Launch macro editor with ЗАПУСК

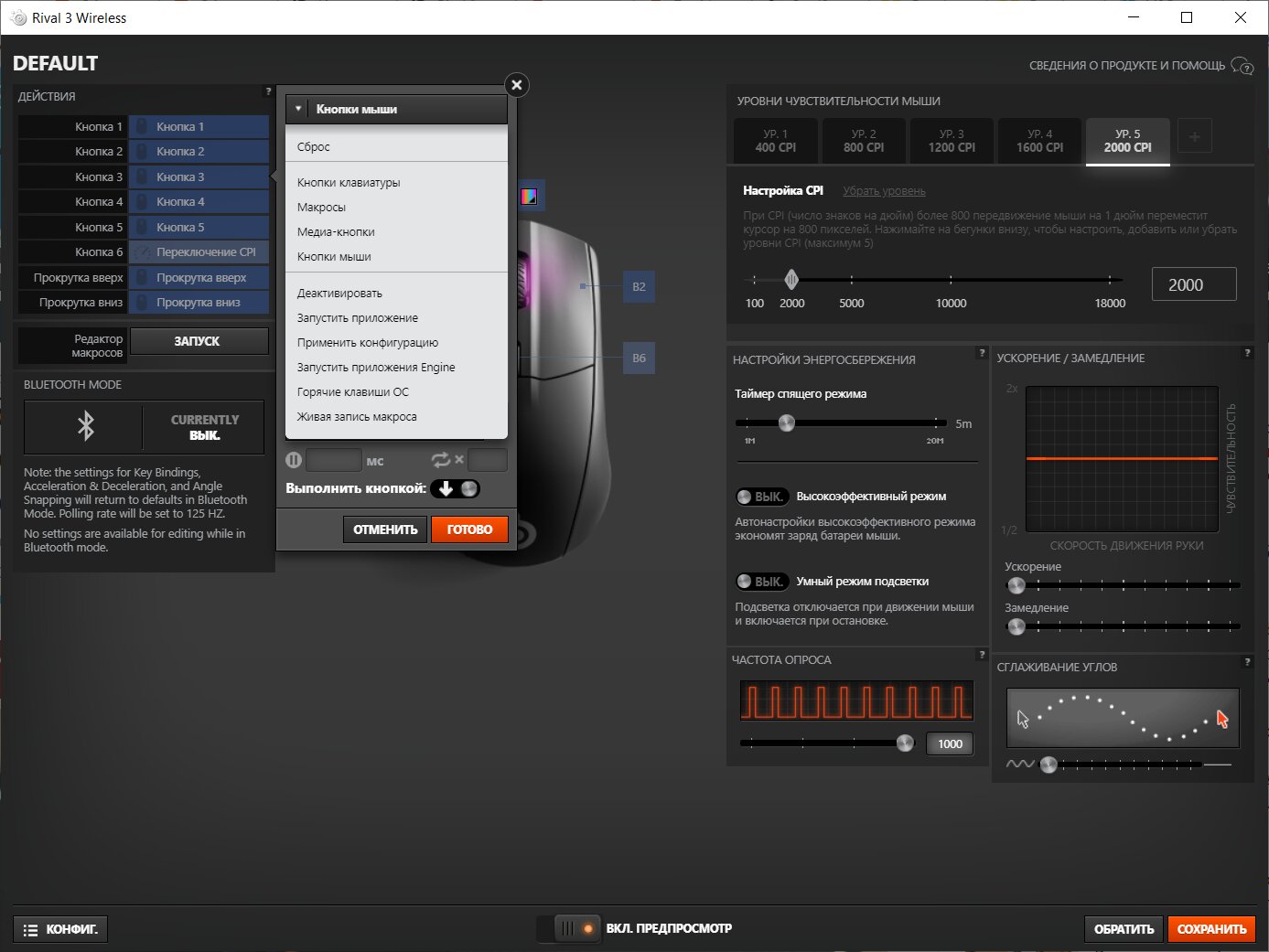tap(198, 341)
